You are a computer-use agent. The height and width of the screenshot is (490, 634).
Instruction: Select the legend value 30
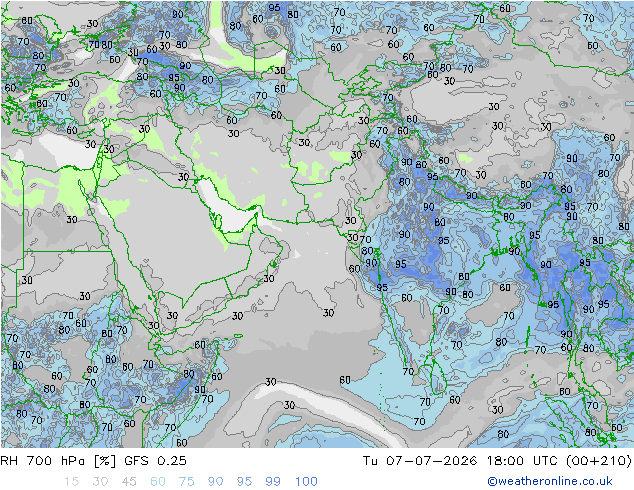100,481
